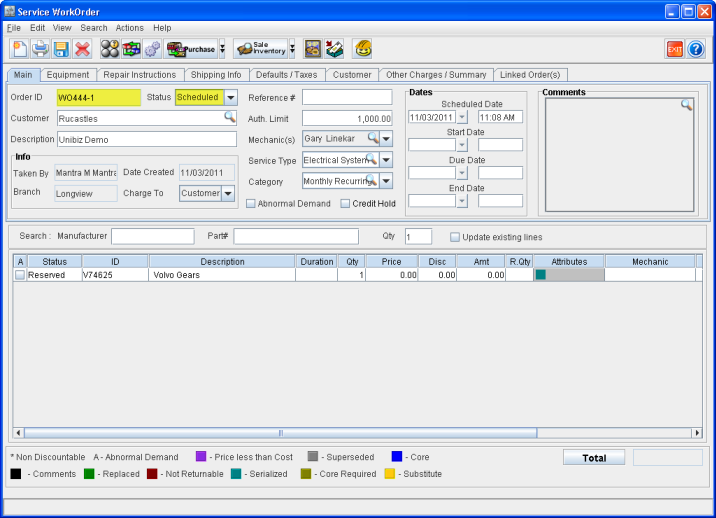Image resolution: width=716 pixels, height=518 pixels.
Task: Click the Purchase toolbar button
Action: (191, 49)
